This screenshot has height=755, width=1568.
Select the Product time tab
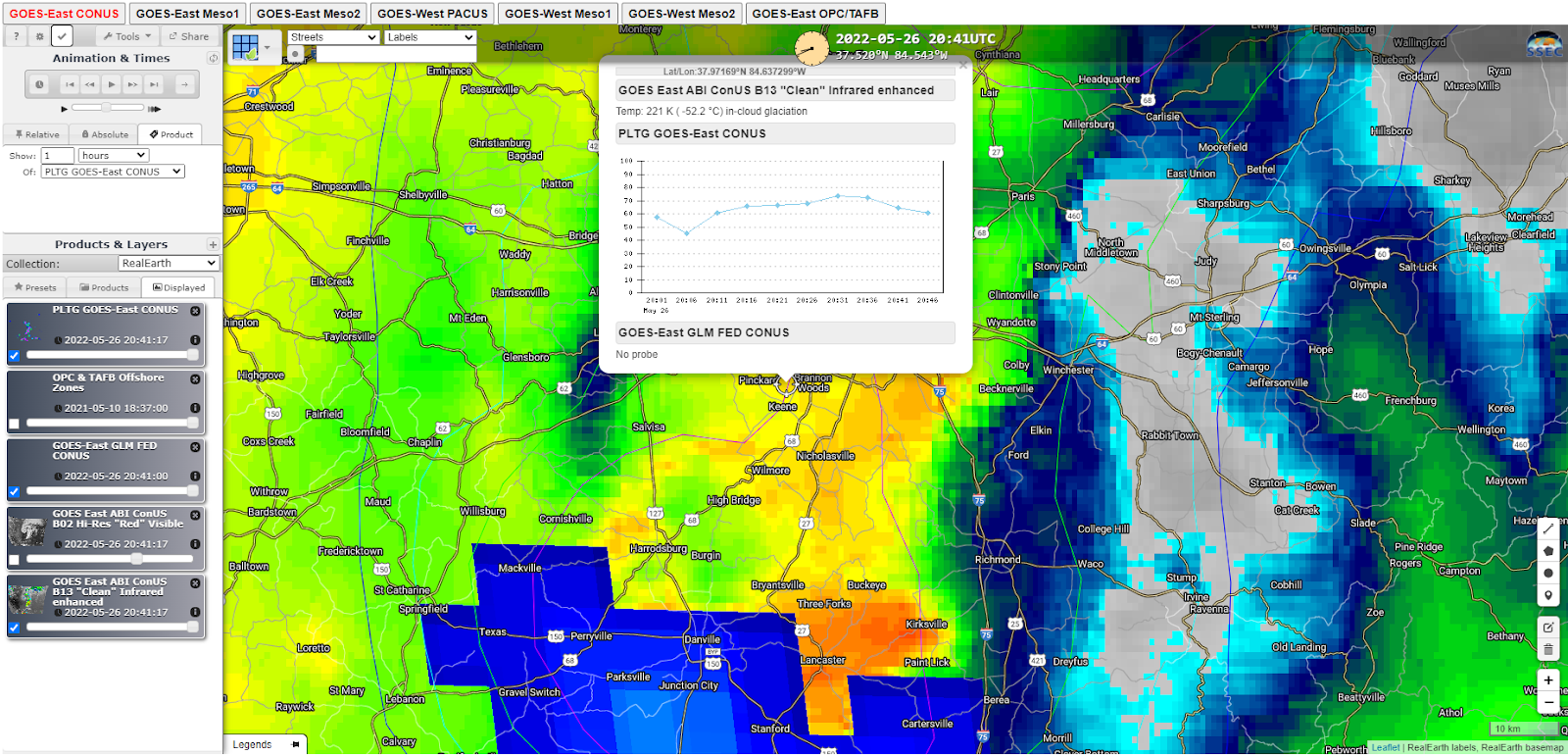pos(171,134)
